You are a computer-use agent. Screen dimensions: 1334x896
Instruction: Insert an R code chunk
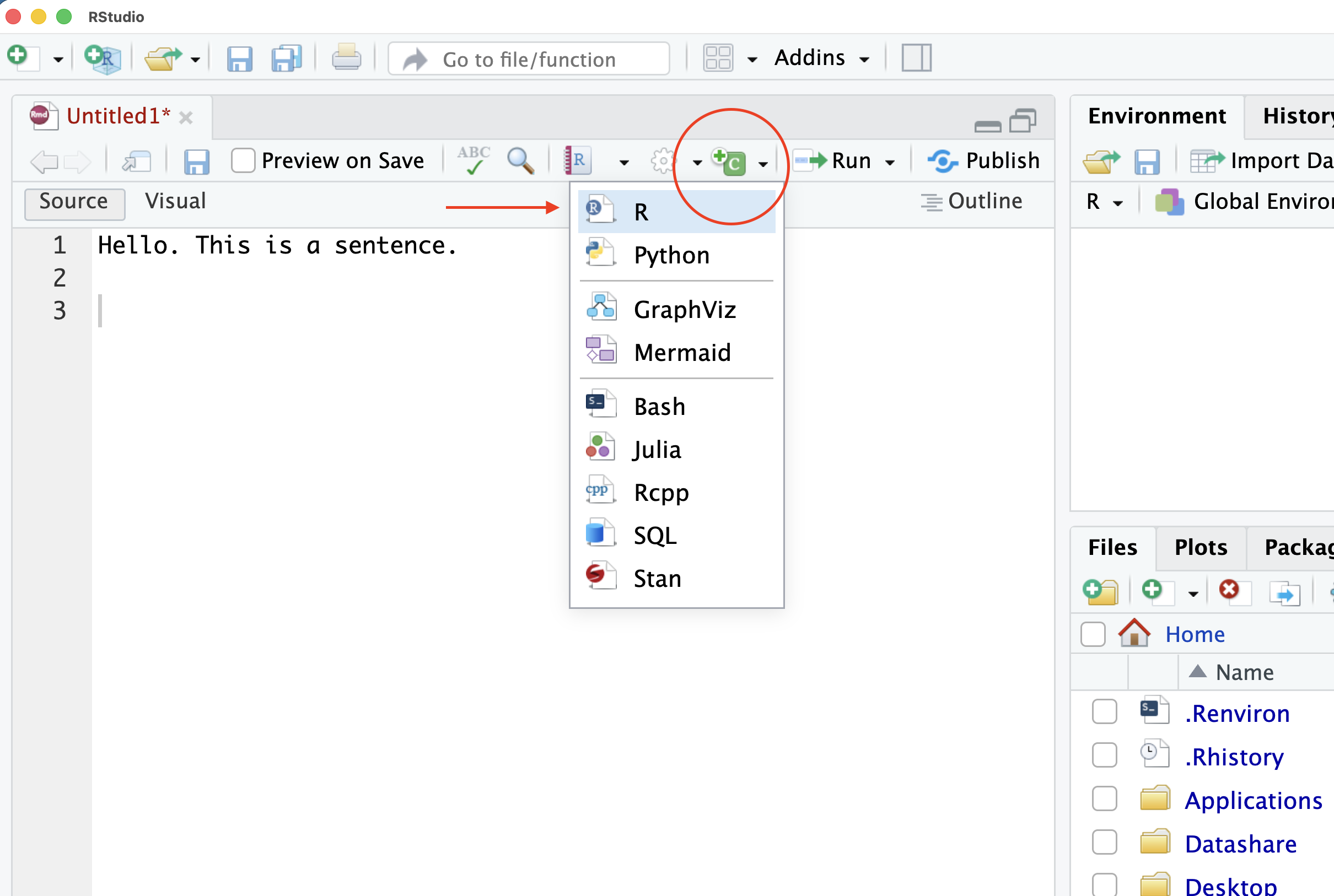point(677,212)
